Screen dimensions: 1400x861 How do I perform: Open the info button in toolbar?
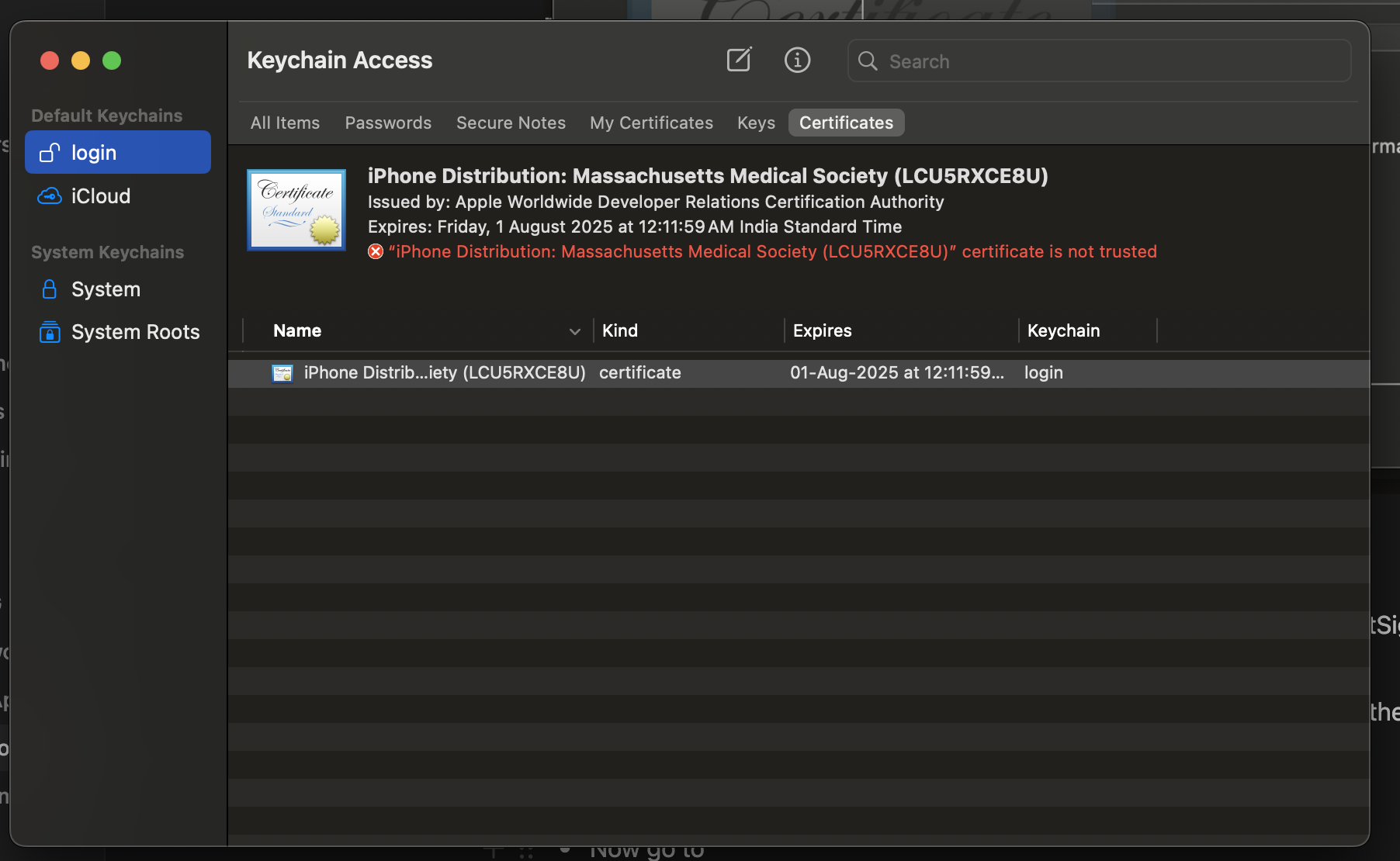click(x=797, y=60)
